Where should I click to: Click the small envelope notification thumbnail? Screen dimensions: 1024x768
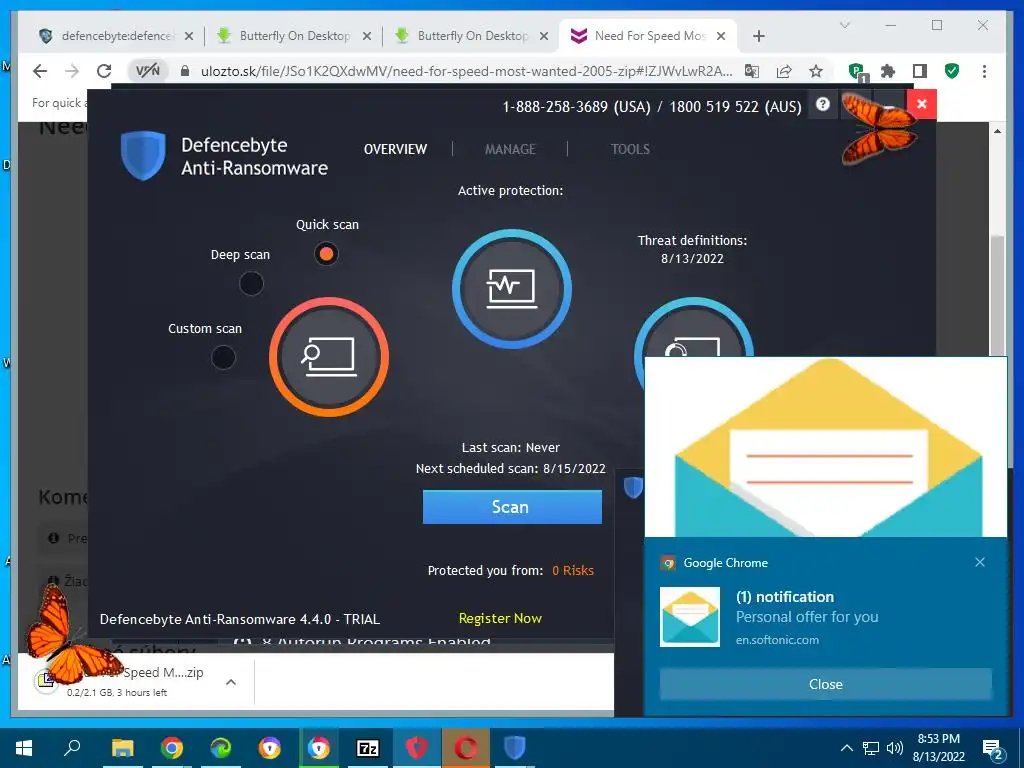point(690,616)
